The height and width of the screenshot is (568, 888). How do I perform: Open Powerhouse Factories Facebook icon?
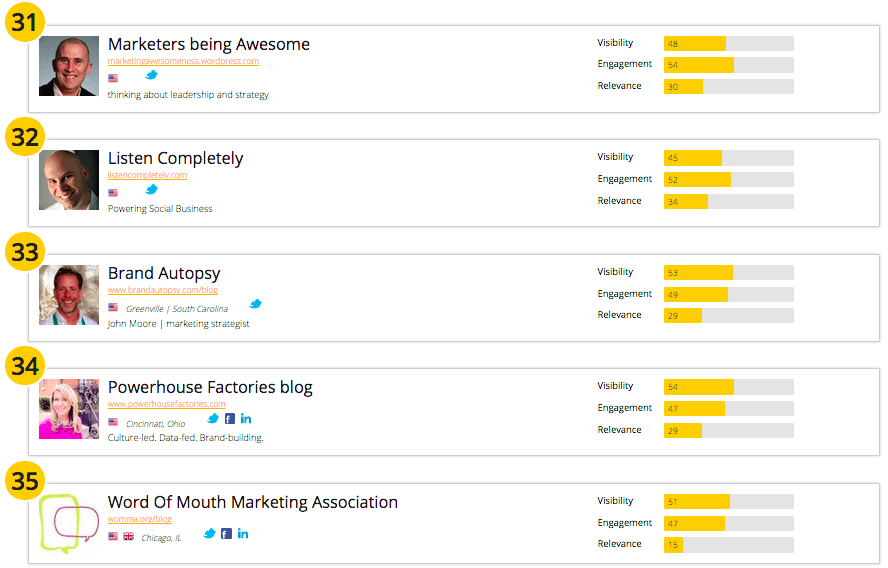pos(230,418)
